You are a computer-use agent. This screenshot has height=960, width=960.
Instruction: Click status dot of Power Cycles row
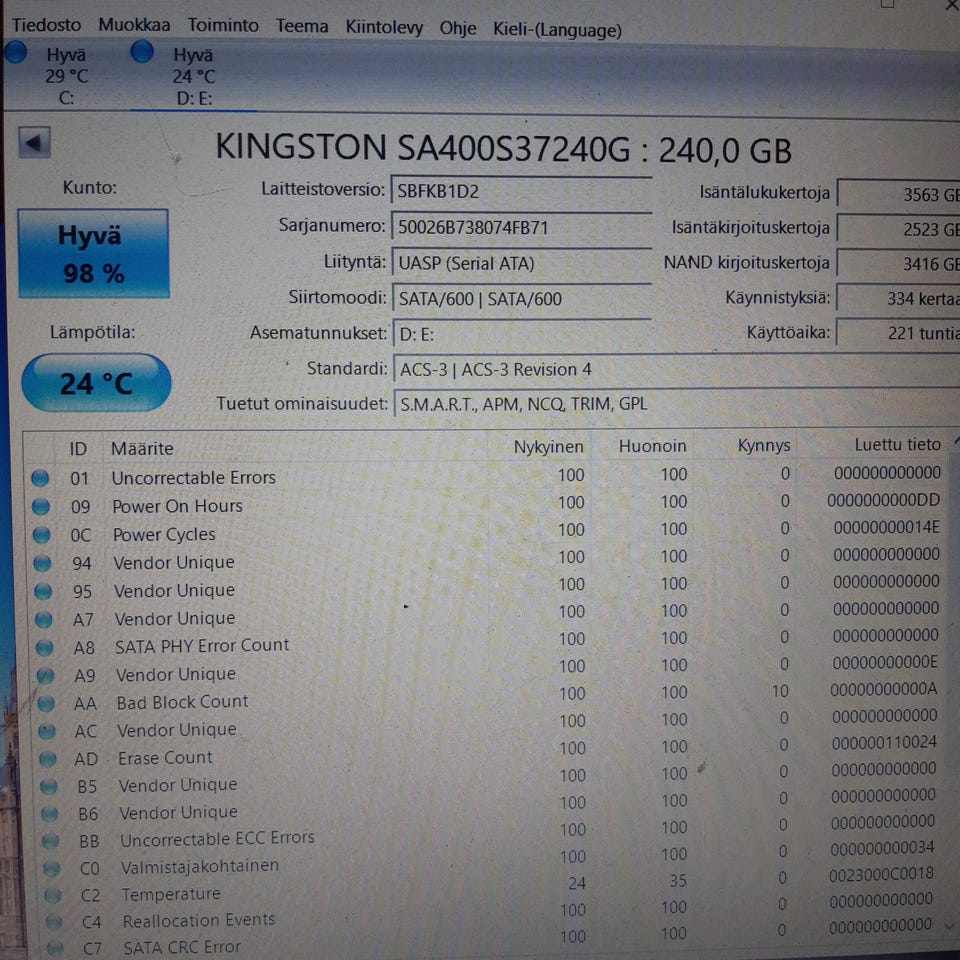tap(42, 534)
